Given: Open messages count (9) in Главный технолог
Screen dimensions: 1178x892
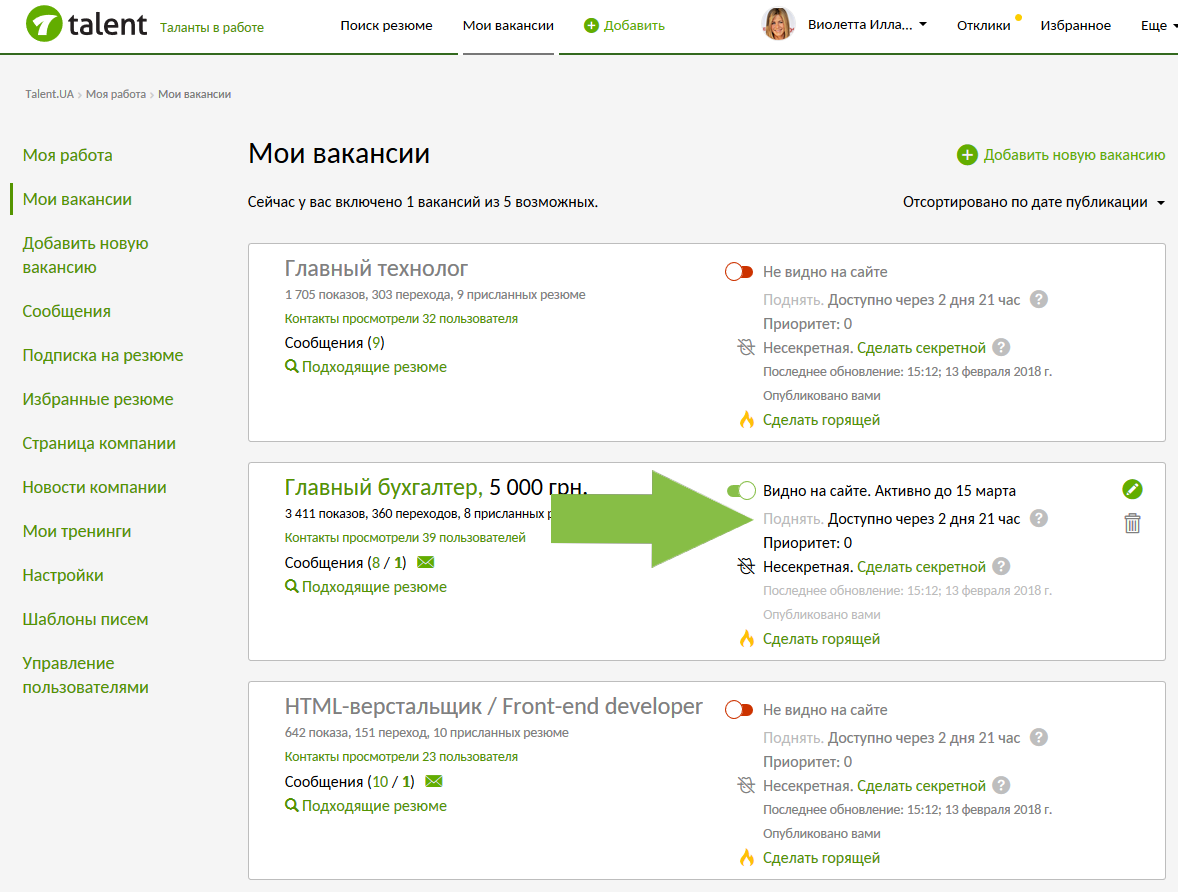Looking at the screenshot, I should 376,343.
